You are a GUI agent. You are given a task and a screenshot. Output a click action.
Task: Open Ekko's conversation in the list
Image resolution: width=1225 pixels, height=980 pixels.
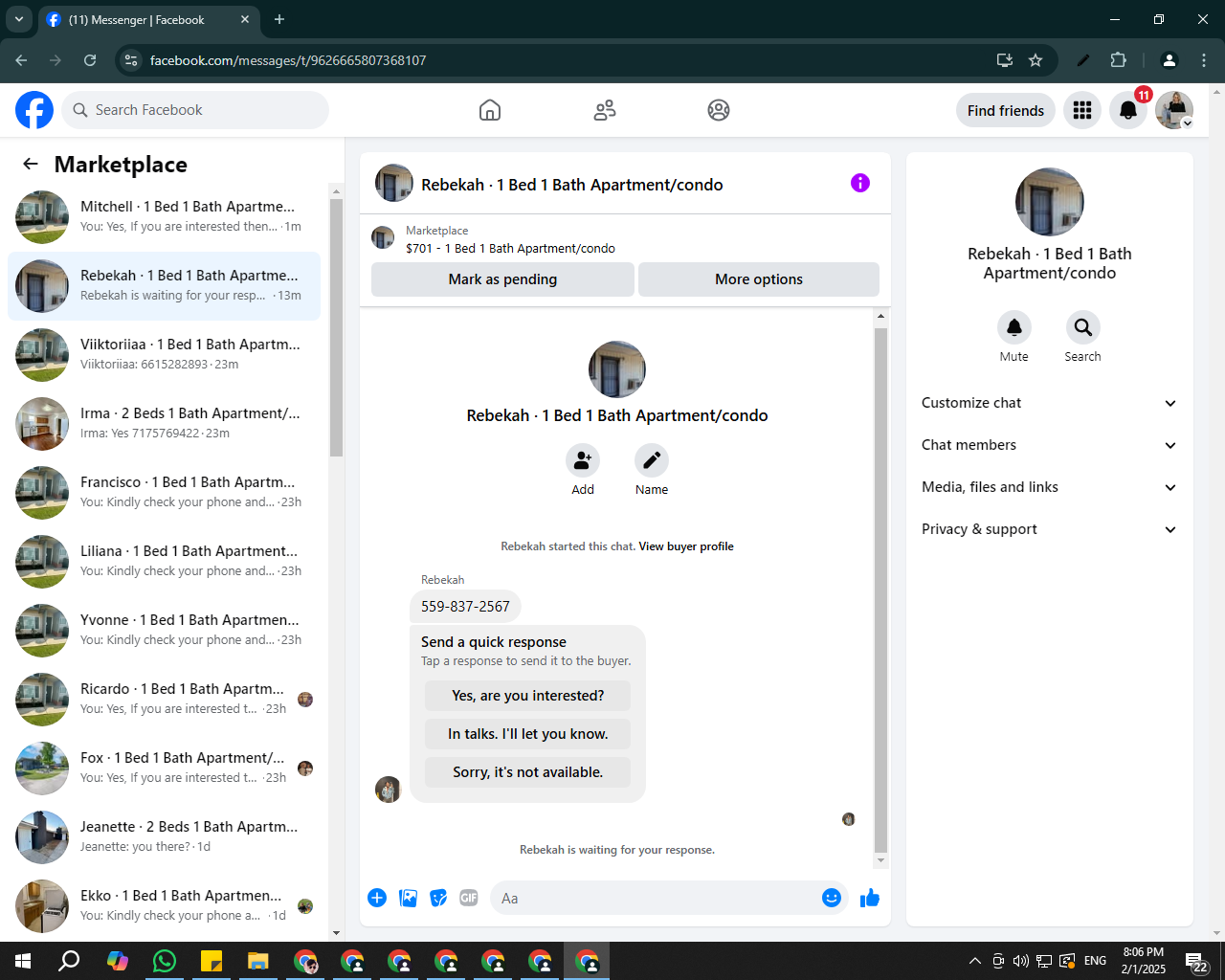click(x=164, y=906)
